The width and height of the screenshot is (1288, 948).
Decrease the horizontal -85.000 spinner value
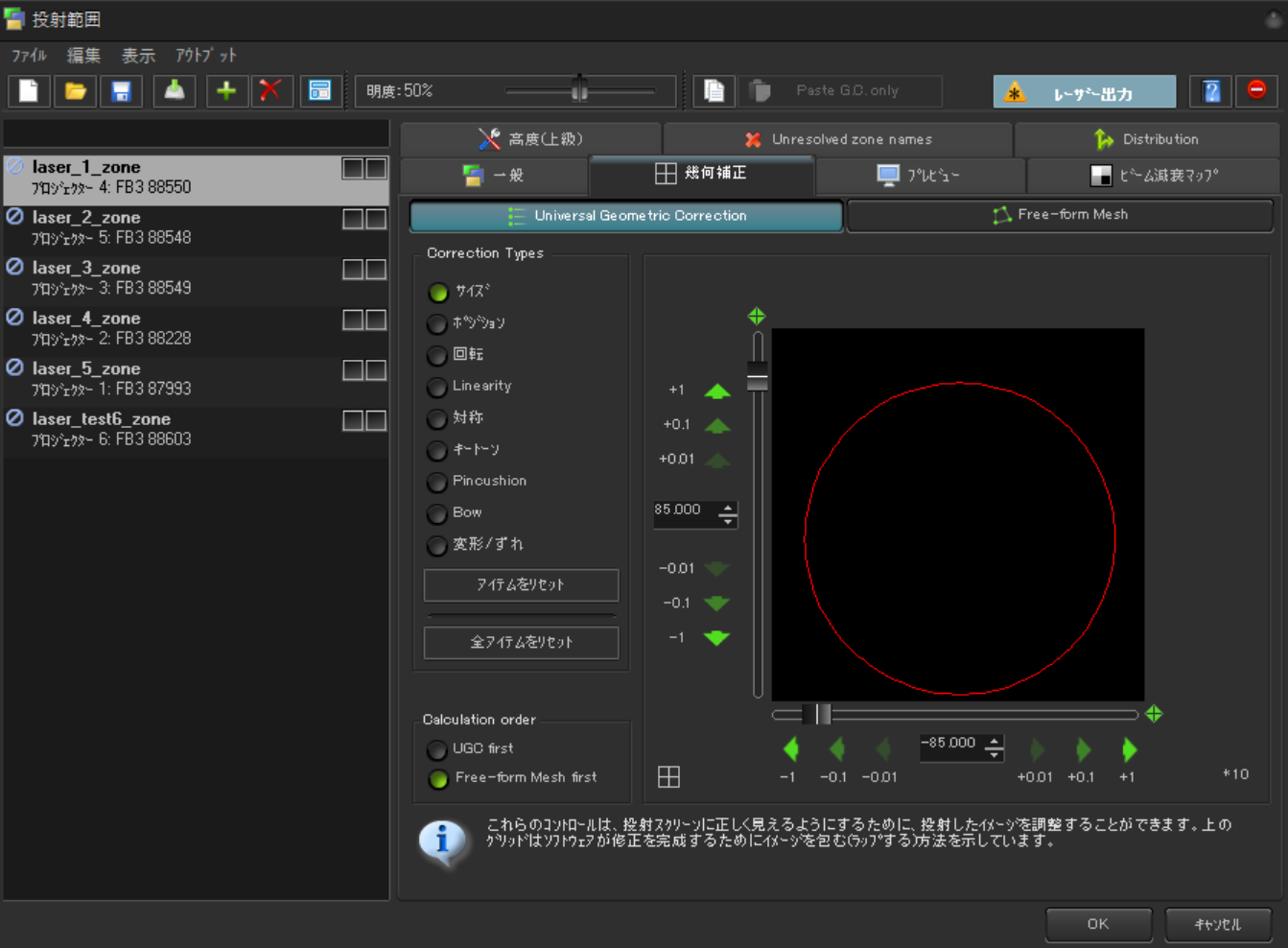click(995, 754)
